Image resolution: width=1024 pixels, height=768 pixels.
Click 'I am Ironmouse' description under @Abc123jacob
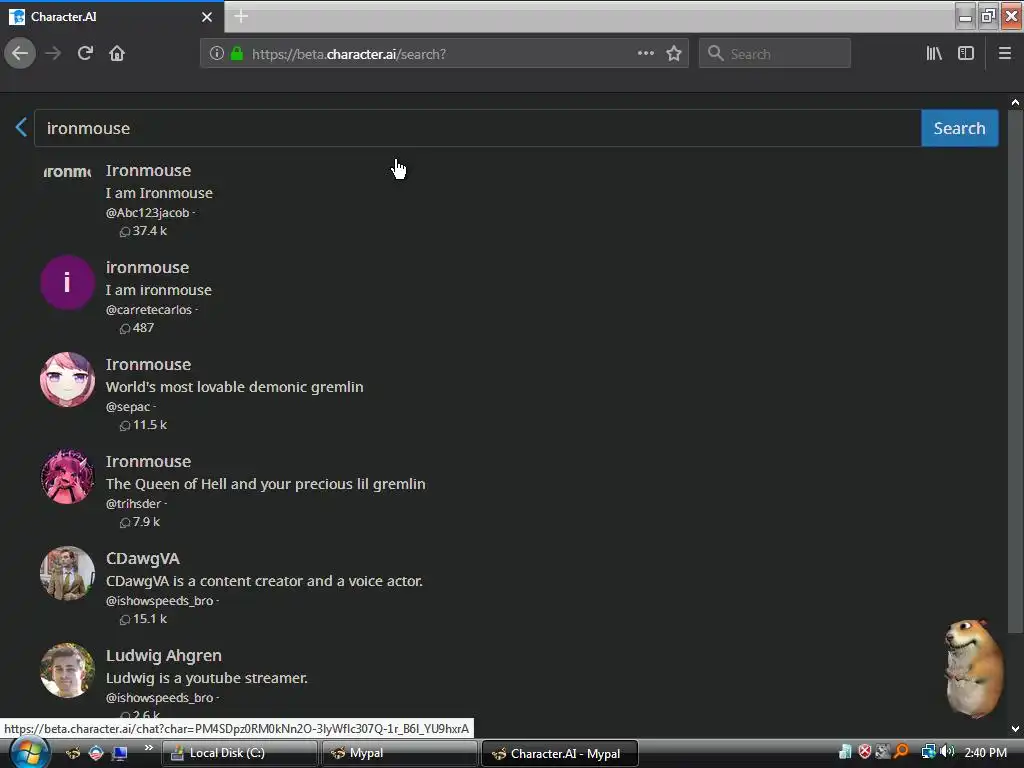[x=159, y=193]
